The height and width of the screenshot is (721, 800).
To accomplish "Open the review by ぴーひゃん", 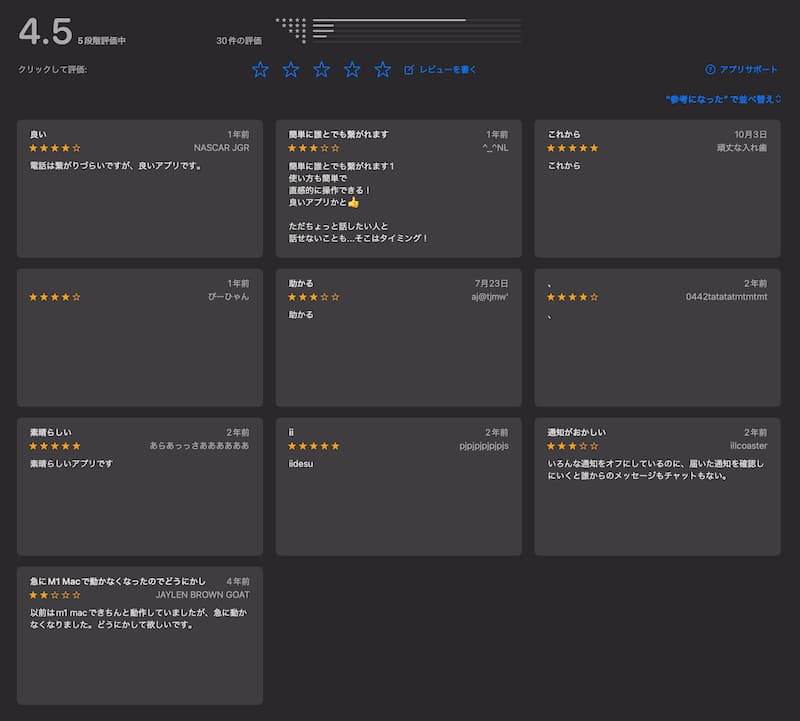I will [140, 337].
